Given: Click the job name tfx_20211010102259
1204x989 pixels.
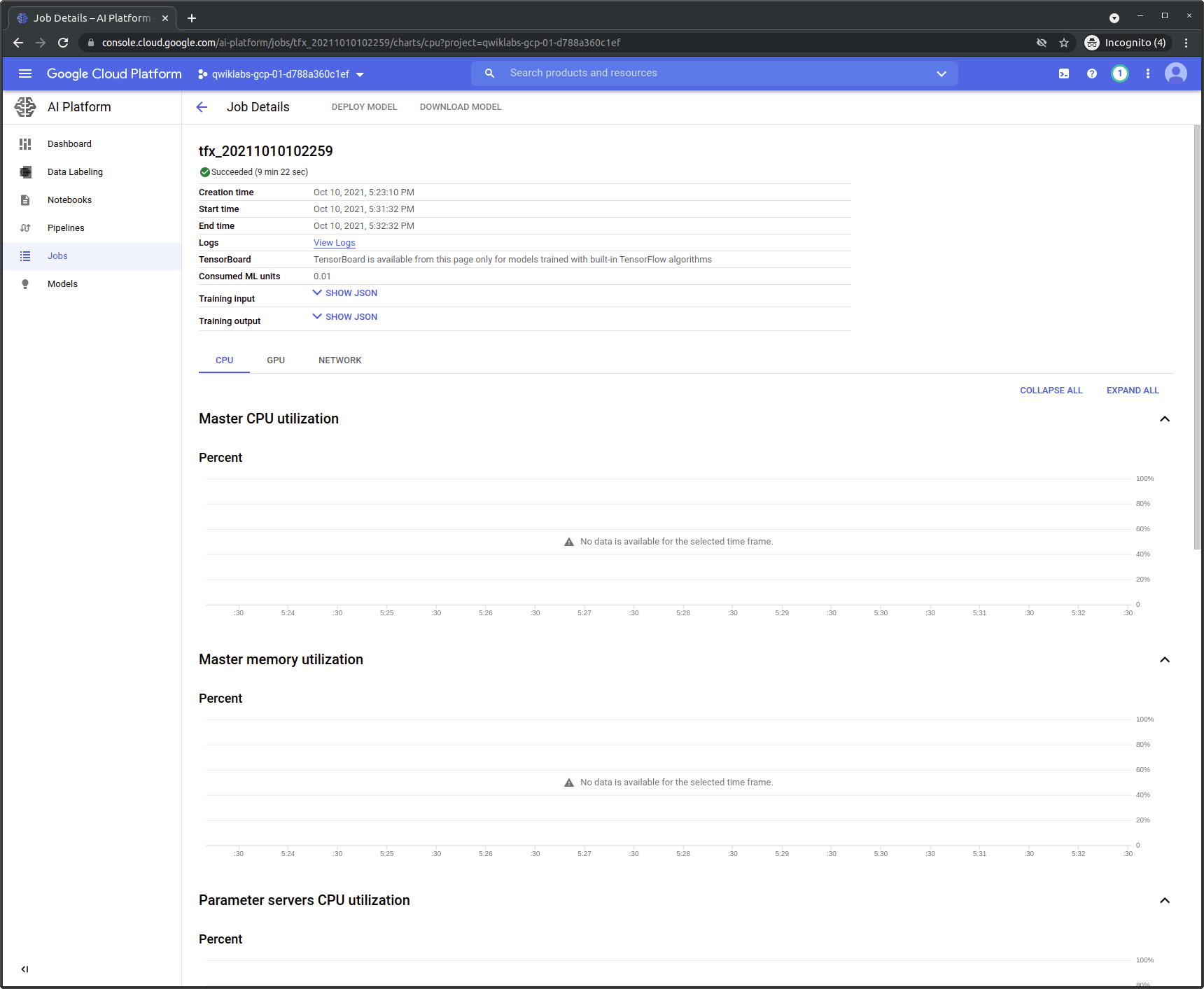Looking at the screenshot, I should 266,151.
